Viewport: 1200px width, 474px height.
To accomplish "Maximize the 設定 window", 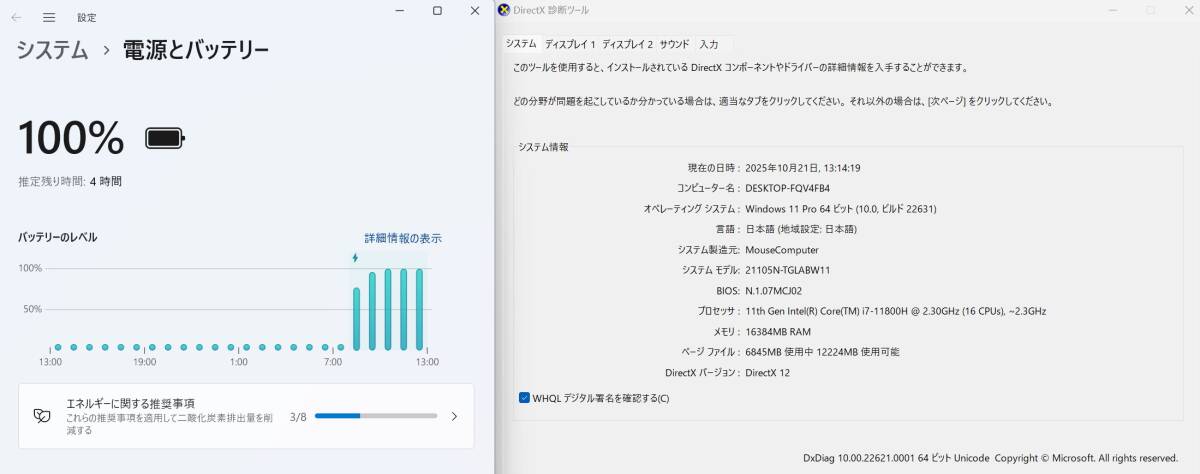I will click(437, 11).
